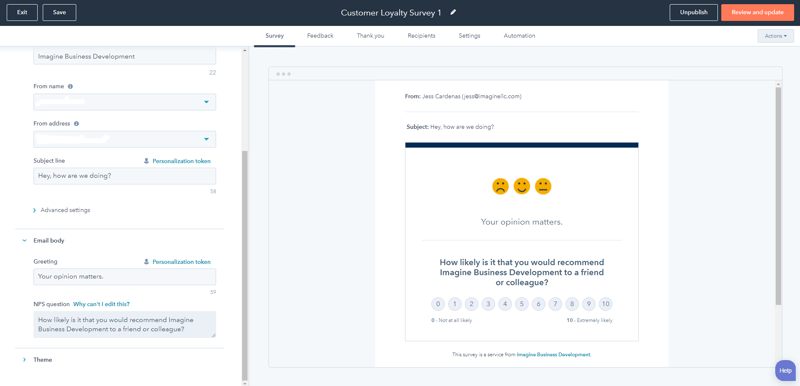Click the Unpublish button
Viewport: 800px width, 386px height.
point(693,13)
